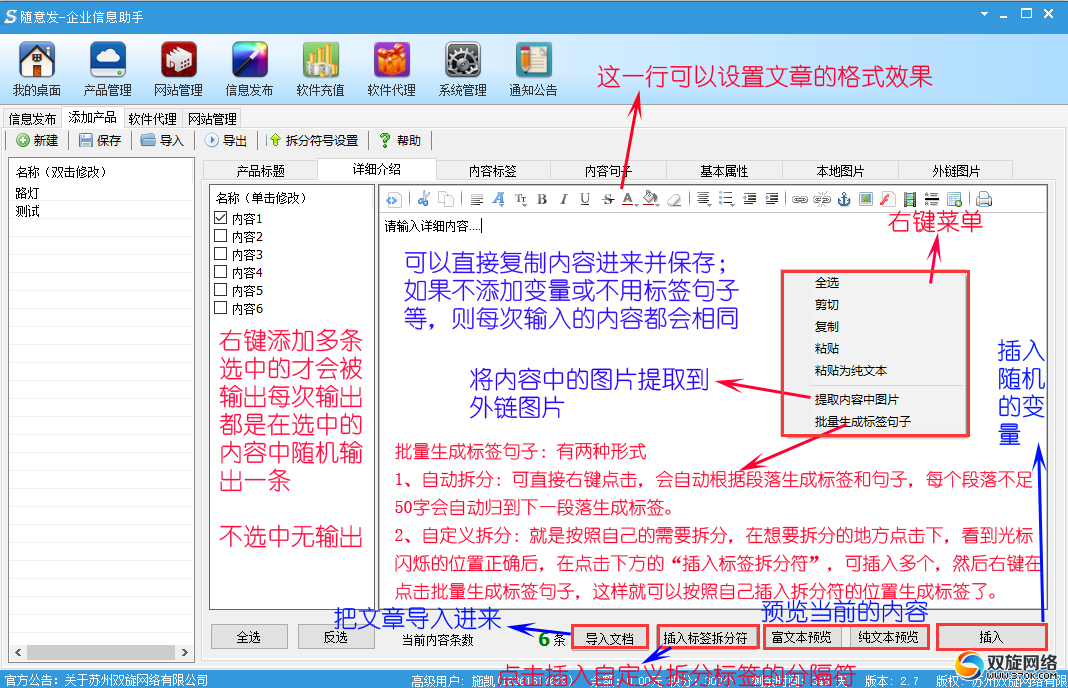Switch to 软件代理 tab
Screen dimensions: 1068x688
(152, 119)
